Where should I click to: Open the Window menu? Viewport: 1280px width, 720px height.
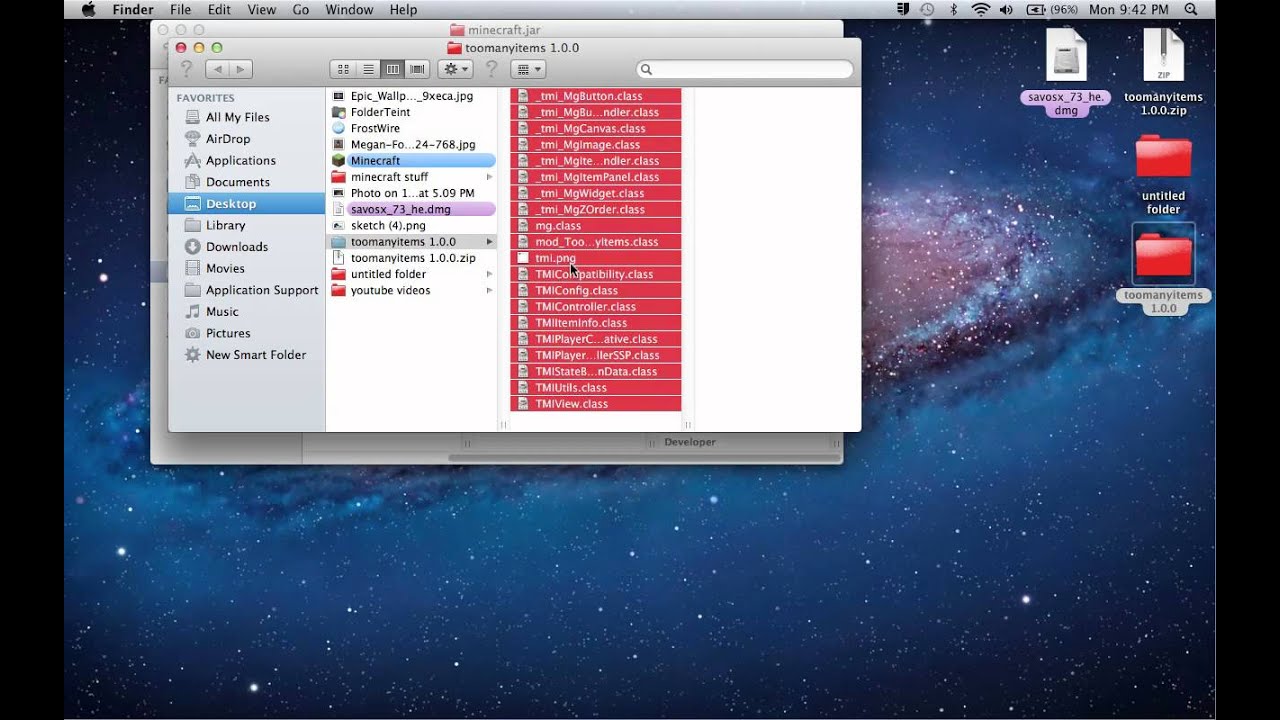pos(349,9)
